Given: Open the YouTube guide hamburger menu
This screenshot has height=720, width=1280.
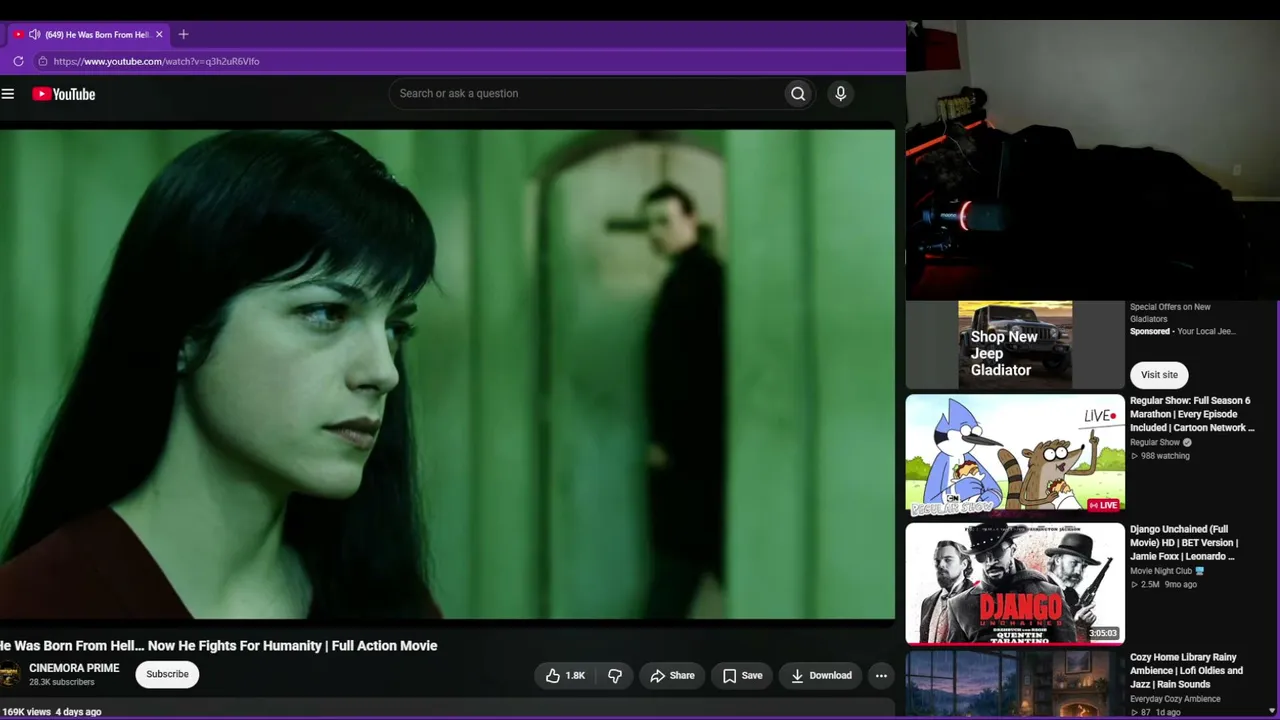Looking at the screenshot, I should pos(8,94).
